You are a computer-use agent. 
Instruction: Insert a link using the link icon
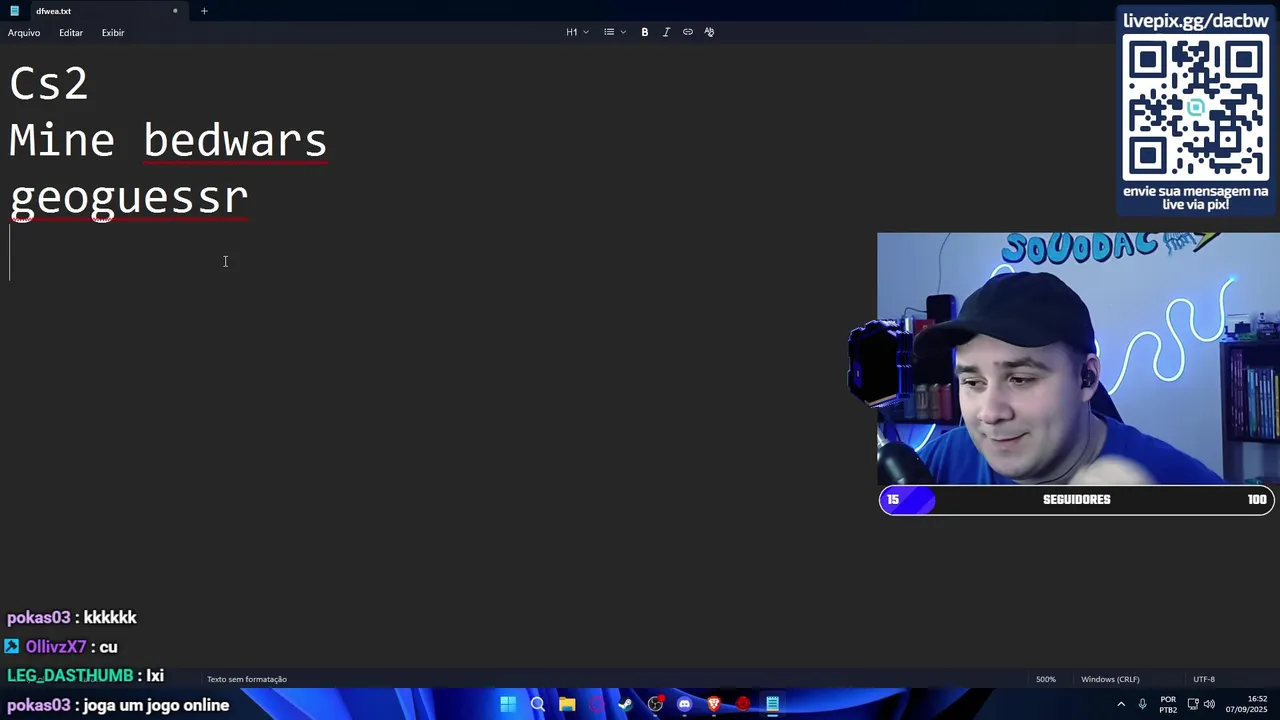688,32
